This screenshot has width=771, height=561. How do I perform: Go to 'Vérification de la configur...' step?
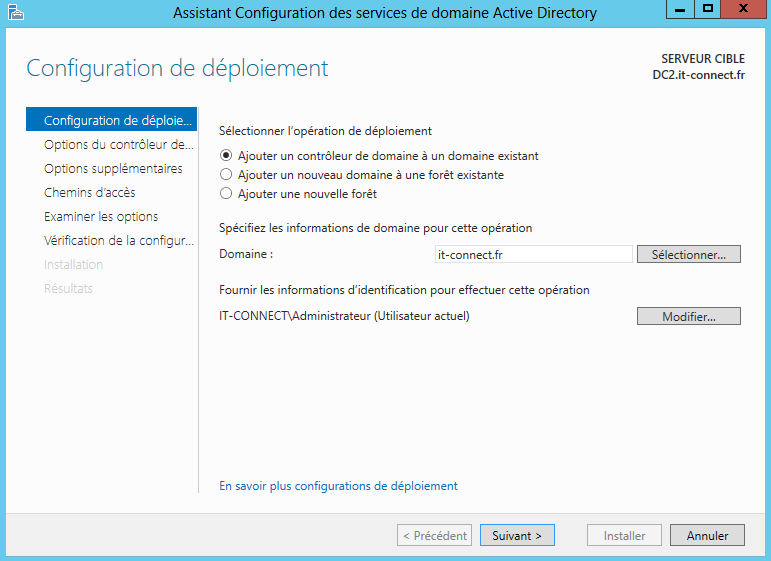(118, 241)
